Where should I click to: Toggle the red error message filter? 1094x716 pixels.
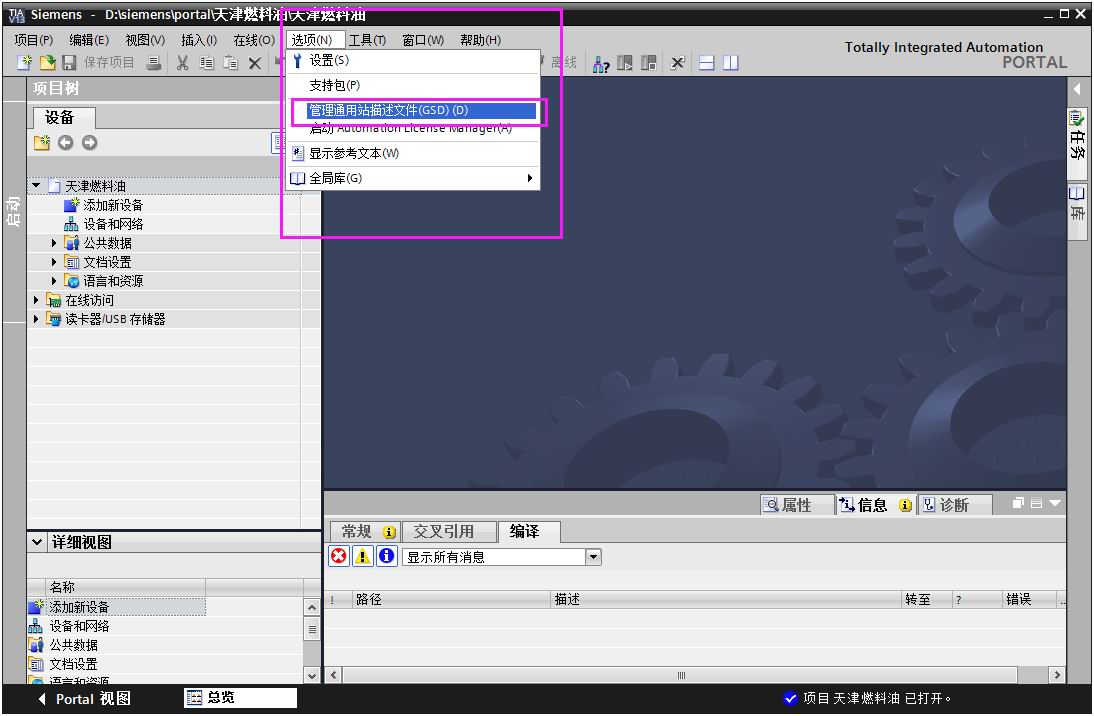point(339,557)
